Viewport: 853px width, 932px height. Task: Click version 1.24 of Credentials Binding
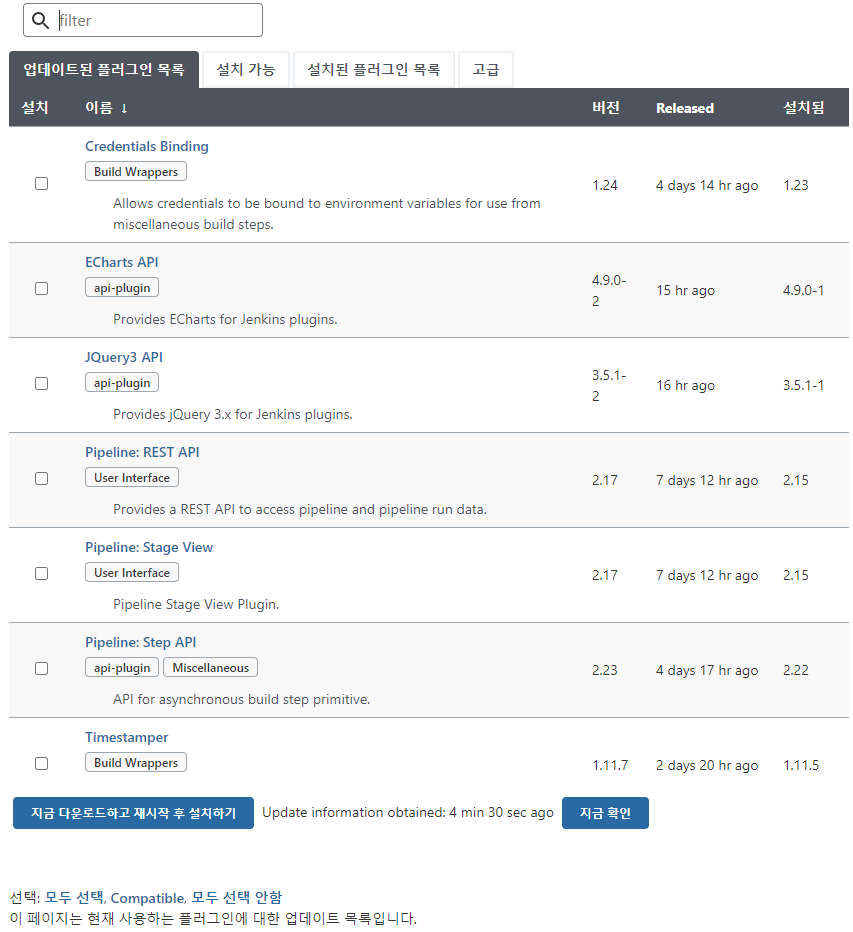pyautogui.click(x=605, y=185)
